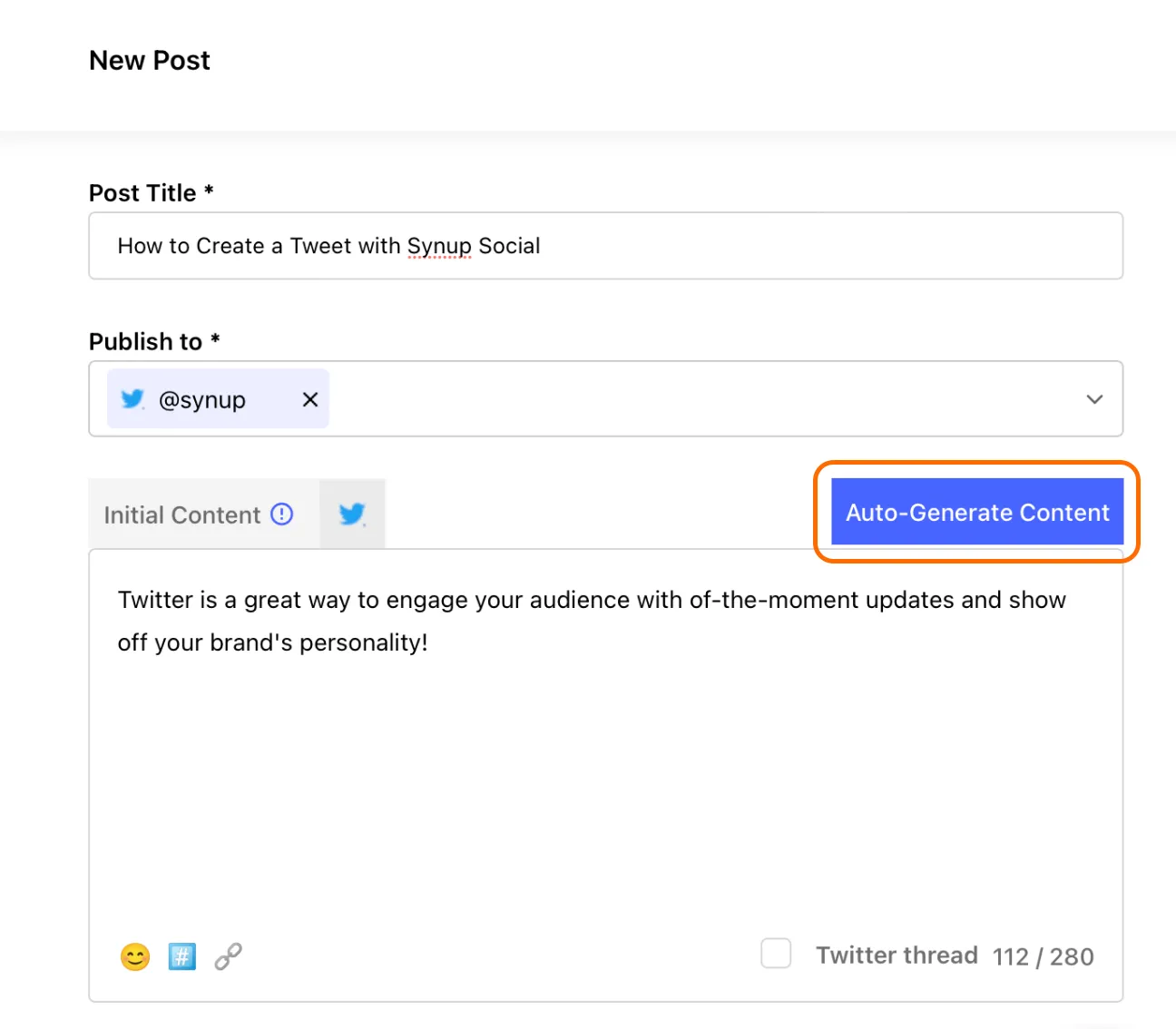Click the Auto-Generate Content button
1176x1029 pixels.
(x=977, y=512)
